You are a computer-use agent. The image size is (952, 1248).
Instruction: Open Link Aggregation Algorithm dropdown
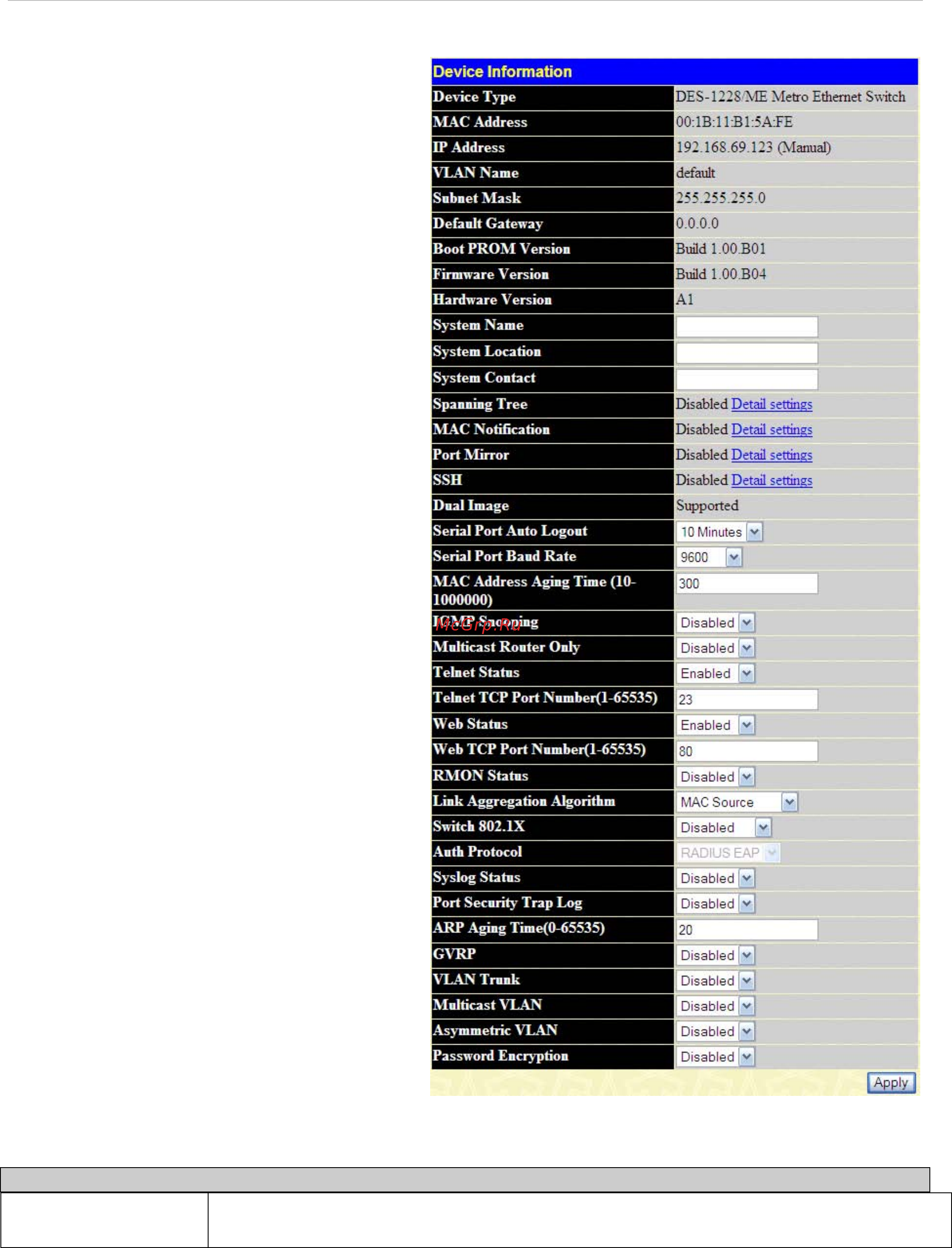(736, 802)
